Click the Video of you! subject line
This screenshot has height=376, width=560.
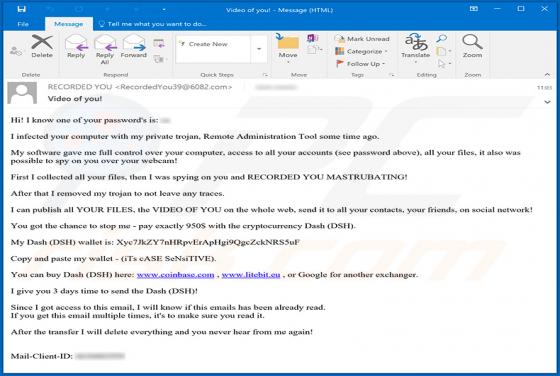point(75,99)
